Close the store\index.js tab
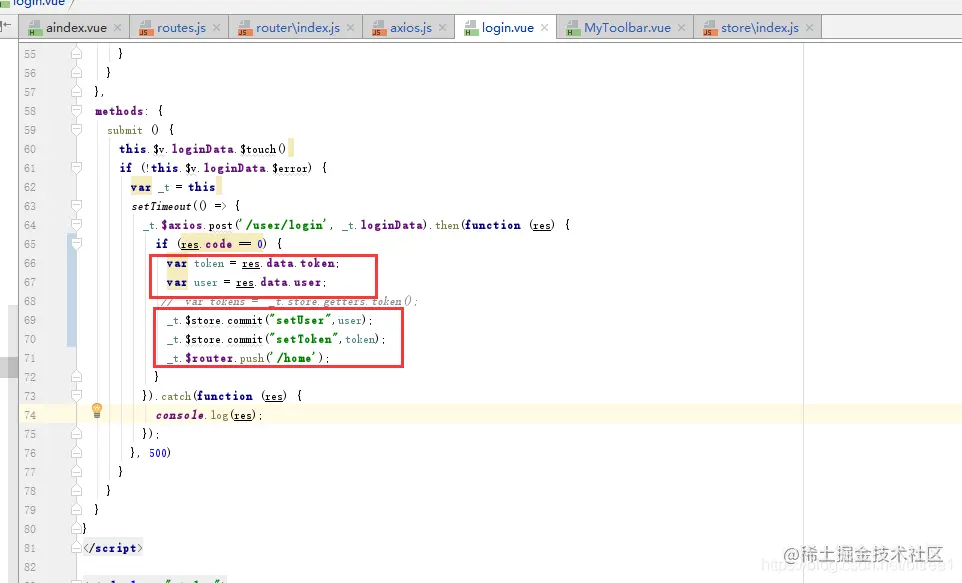The height and width of the screenshot is (583, 962). [810, 28]
